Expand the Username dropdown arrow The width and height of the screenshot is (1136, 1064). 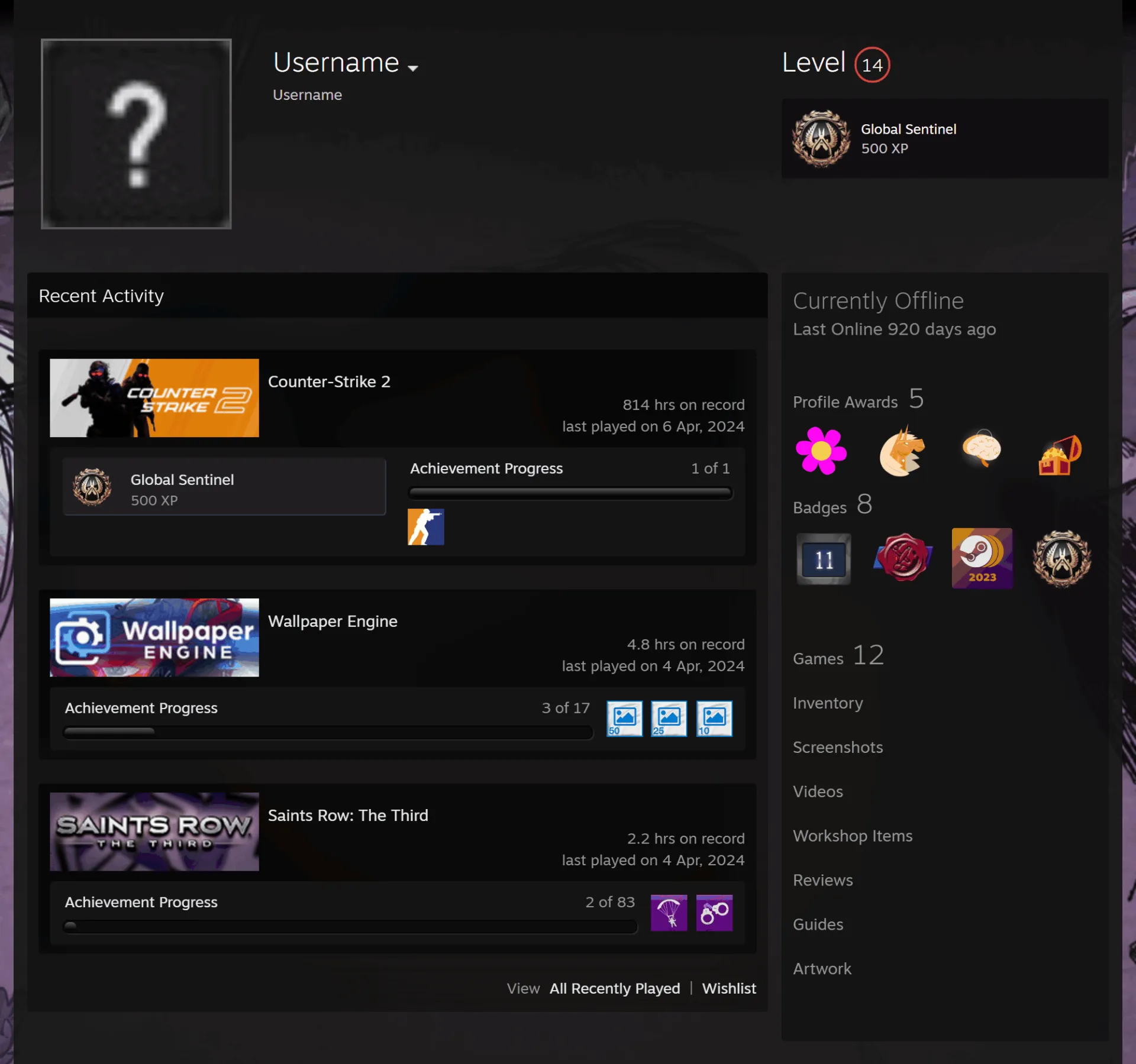pos(413,68)
